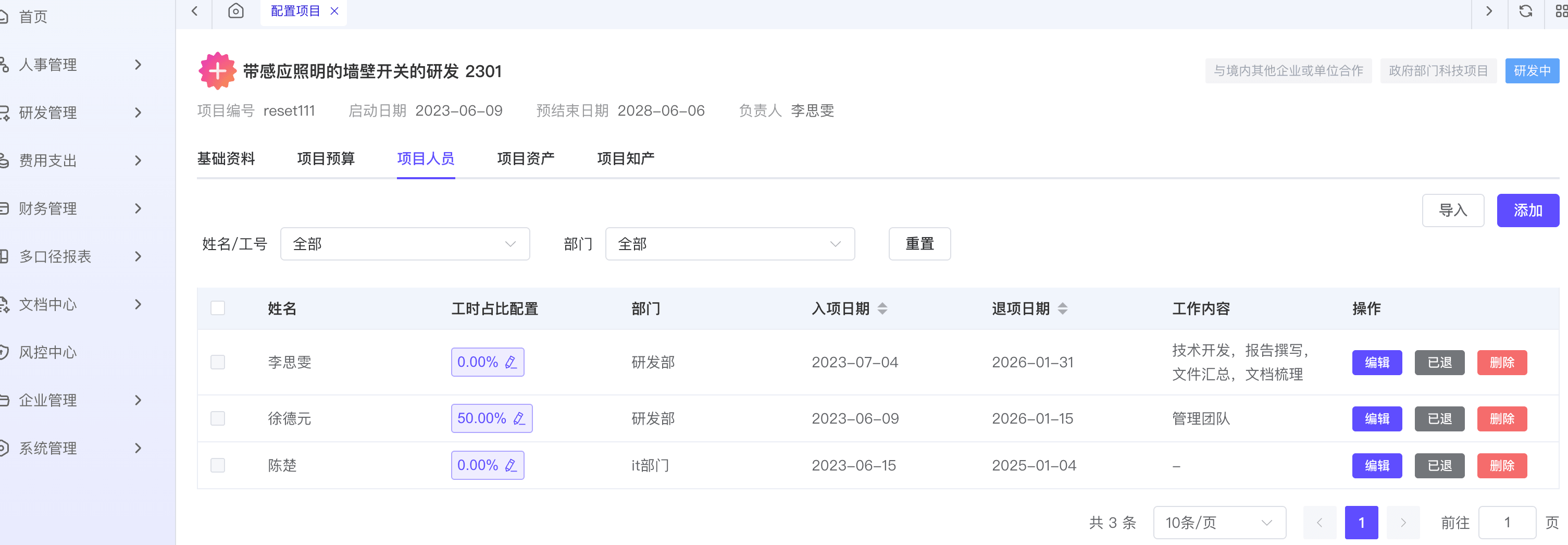
Task: Open the 部门 filter dropdown
Action: click(x=729, y=244)
